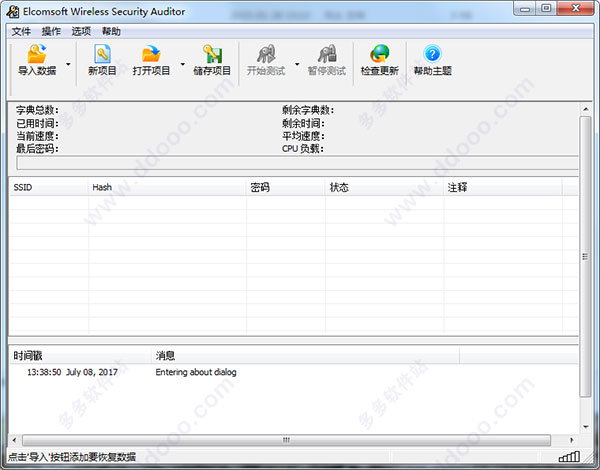Click the scroll right arrow

[572, 440]
